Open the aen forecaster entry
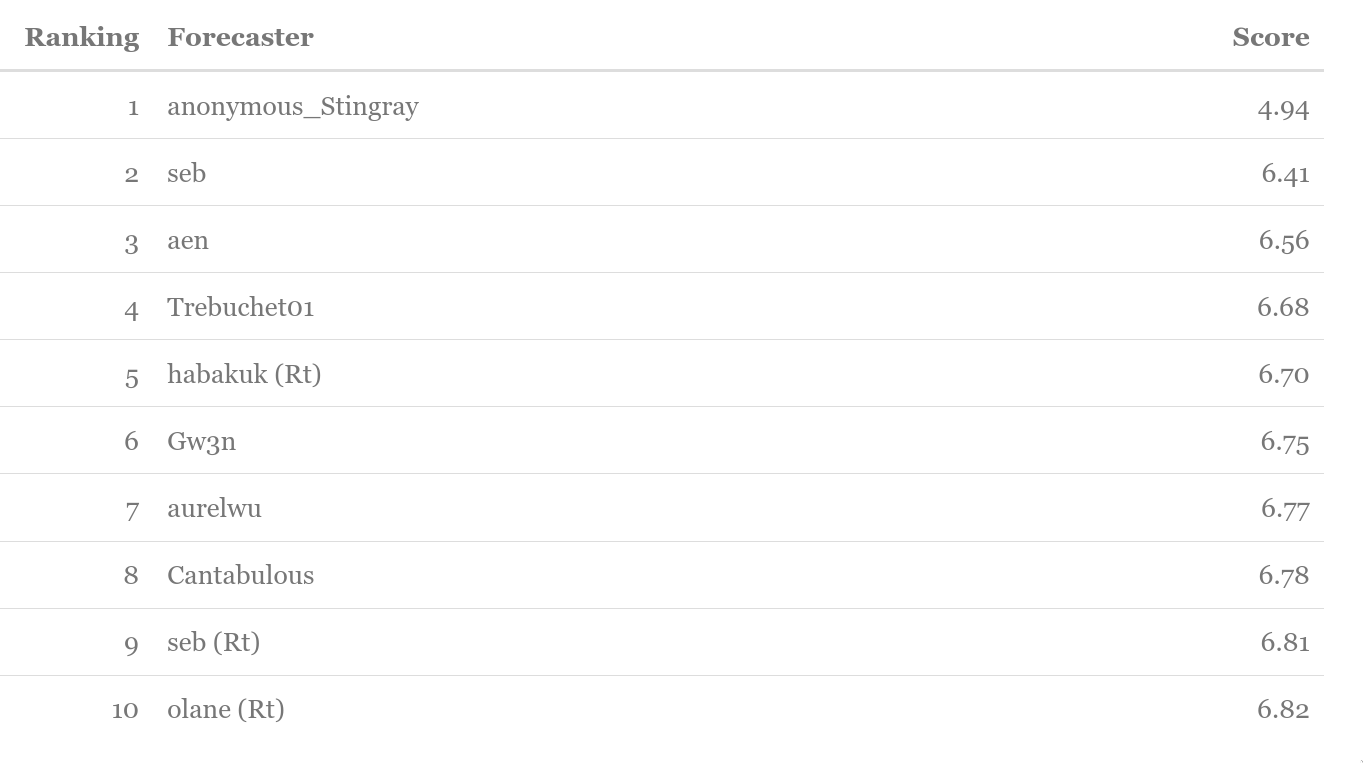Viewport: 1363px width, 763px height. [x=188, y=240]
